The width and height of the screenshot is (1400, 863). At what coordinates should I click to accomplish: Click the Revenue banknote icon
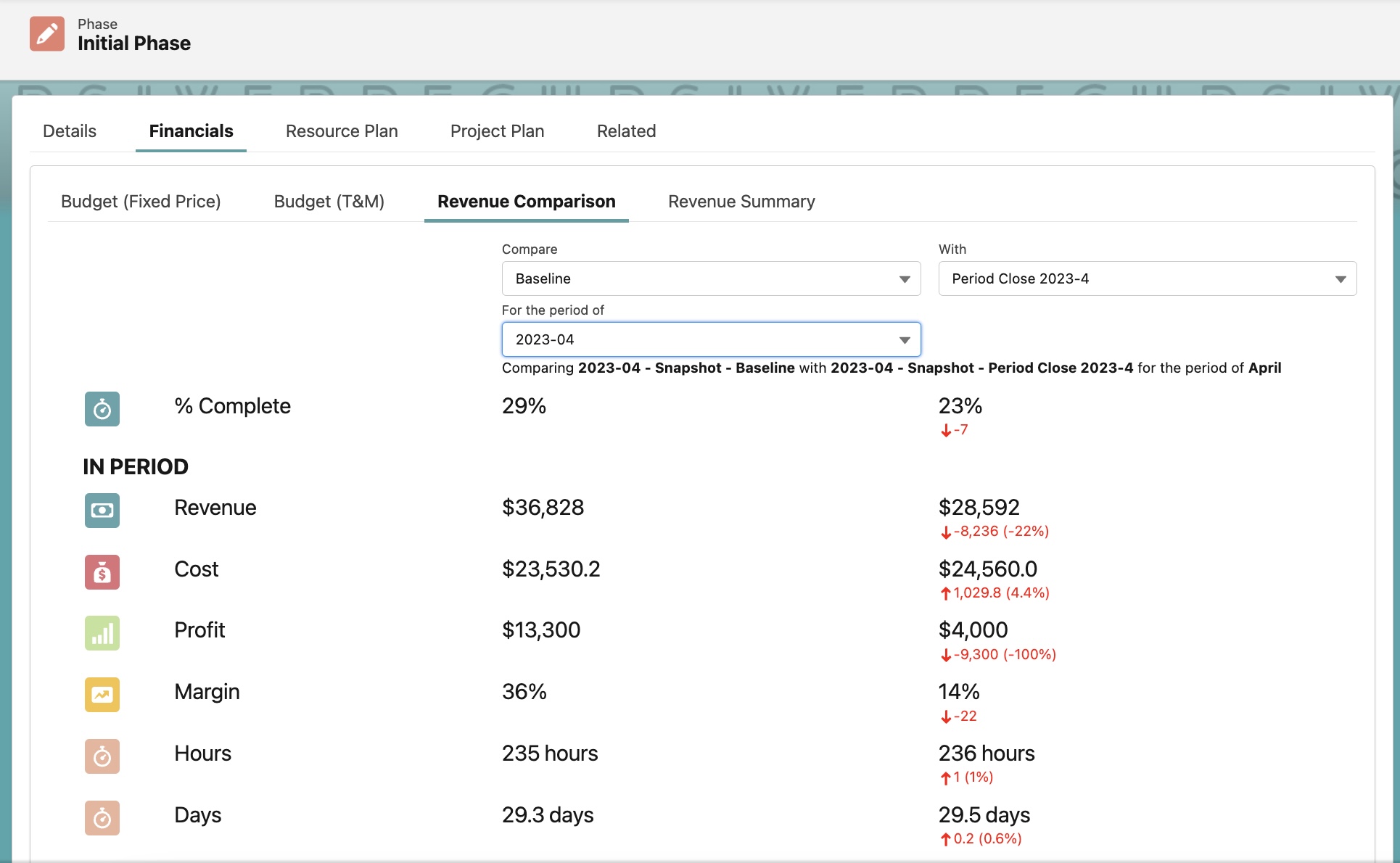(102, 510)
